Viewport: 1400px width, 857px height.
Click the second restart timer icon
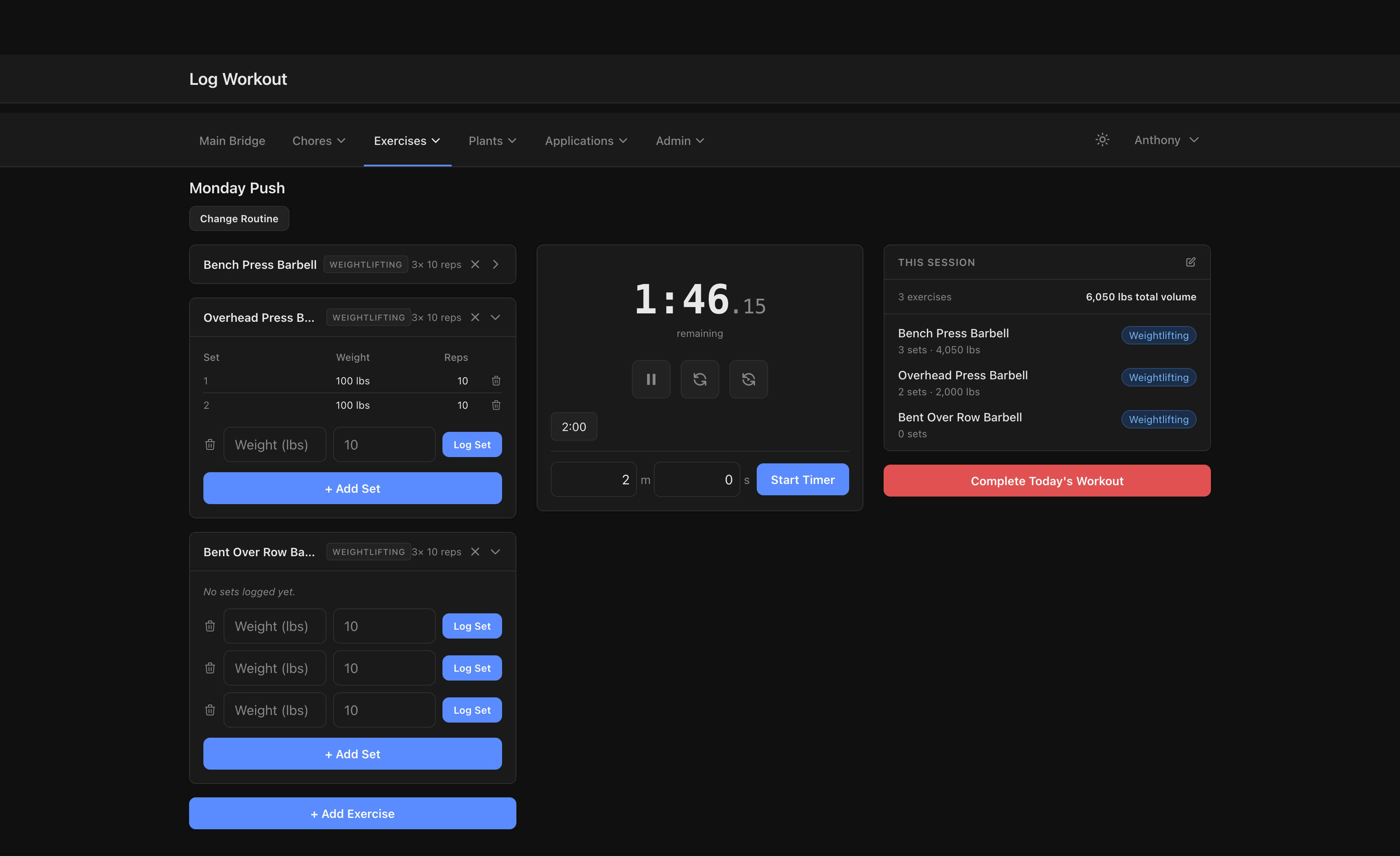[748, 379]
